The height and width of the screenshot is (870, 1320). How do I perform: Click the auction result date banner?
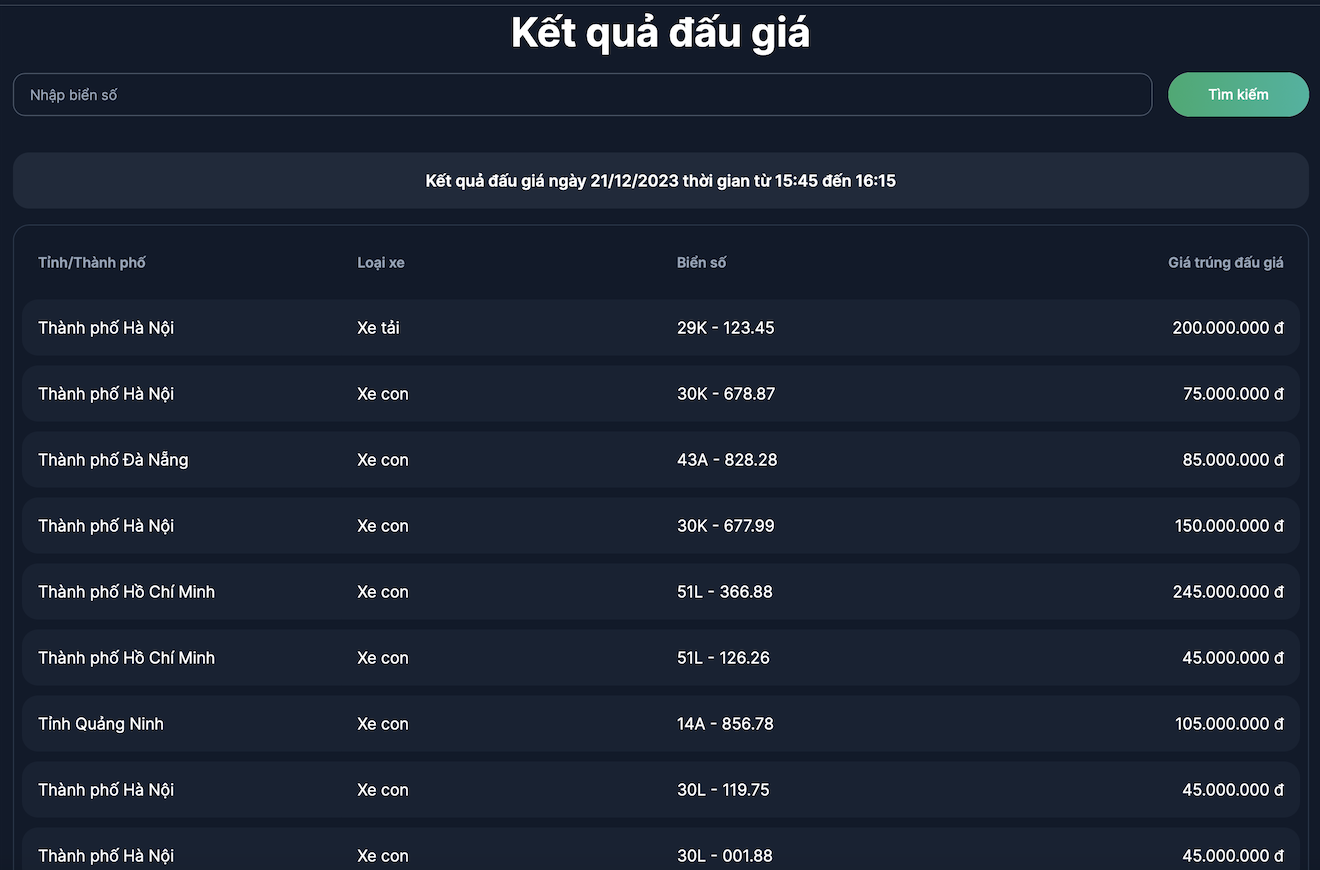pos(660,181)
